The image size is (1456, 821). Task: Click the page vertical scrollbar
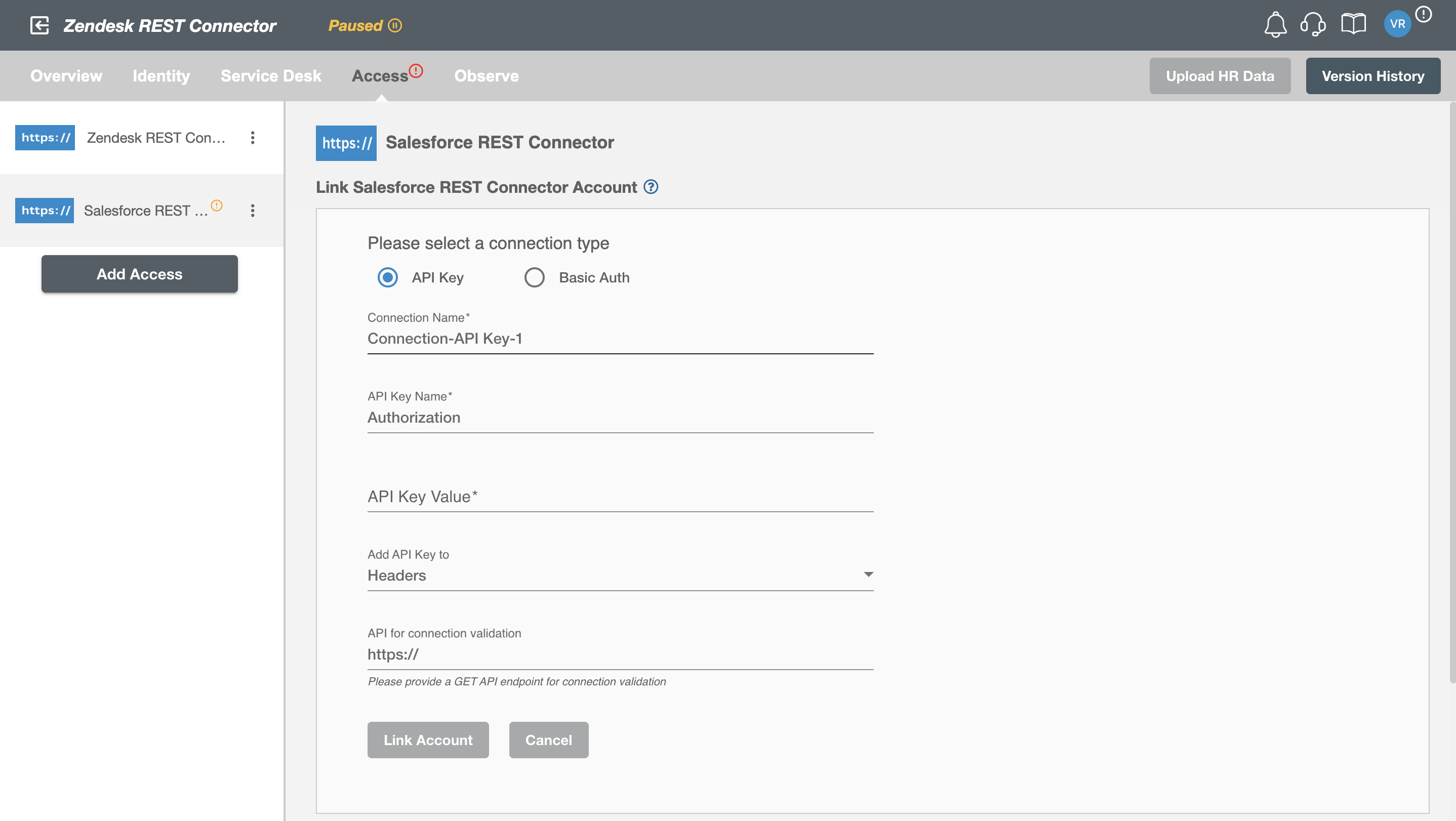(1452, 393)
